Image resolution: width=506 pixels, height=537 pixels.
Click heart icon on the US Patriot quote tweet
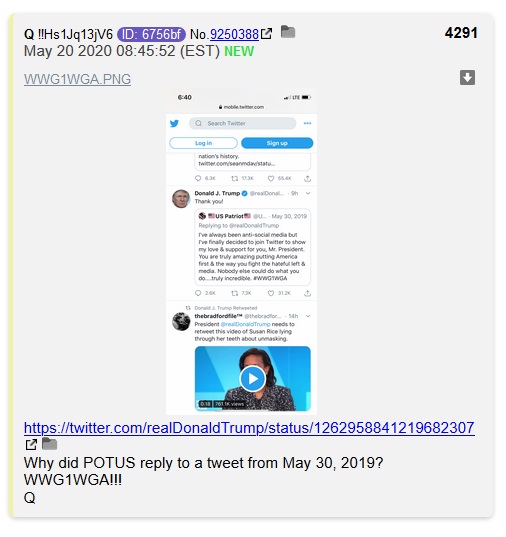(x=271, y=293)
